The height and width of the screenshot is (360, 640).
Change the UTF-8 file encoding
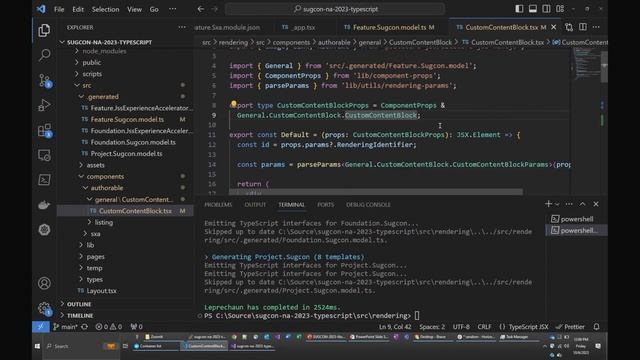[x=461, y=327]
